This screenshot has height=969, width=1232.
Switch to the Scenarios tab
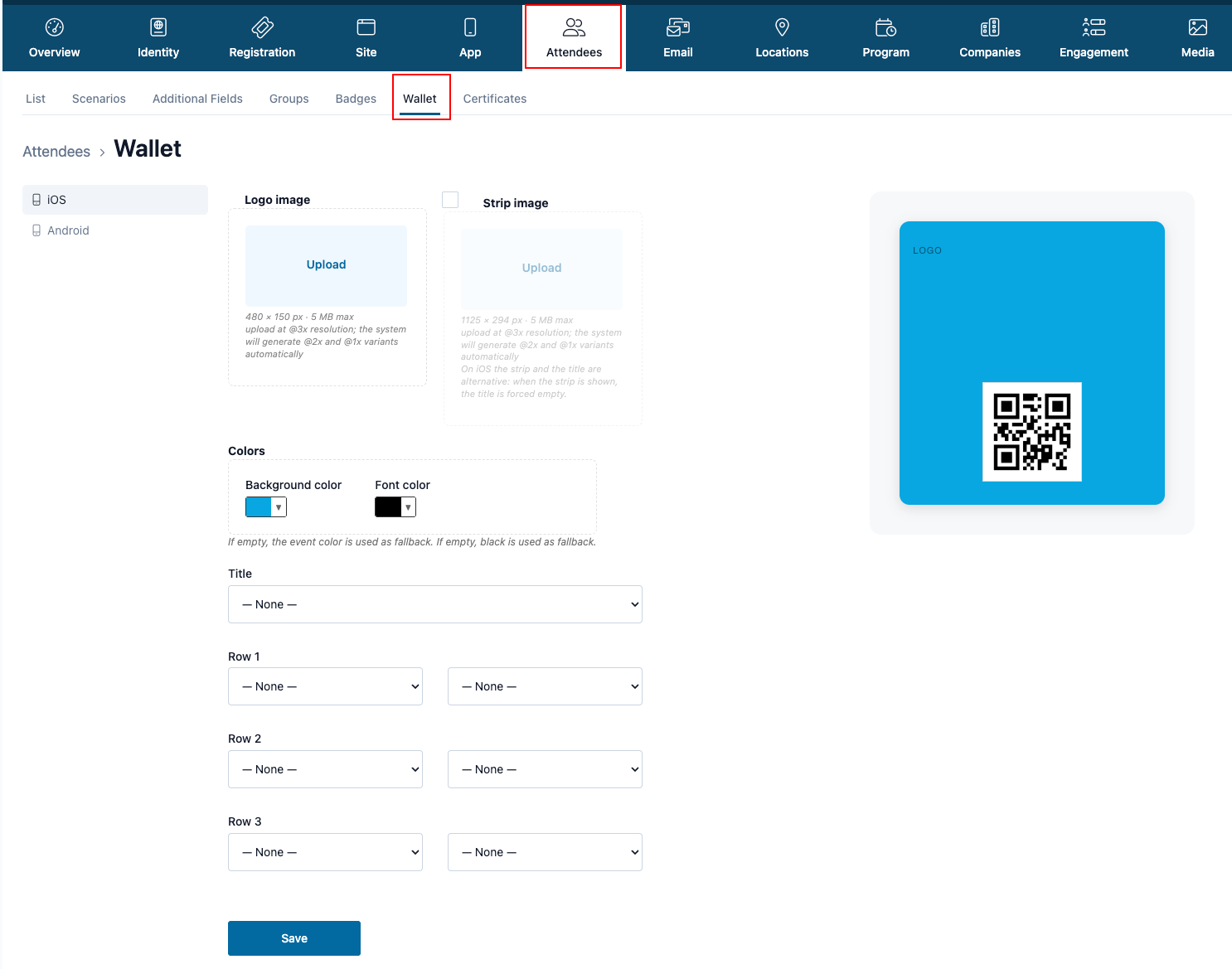99,99
